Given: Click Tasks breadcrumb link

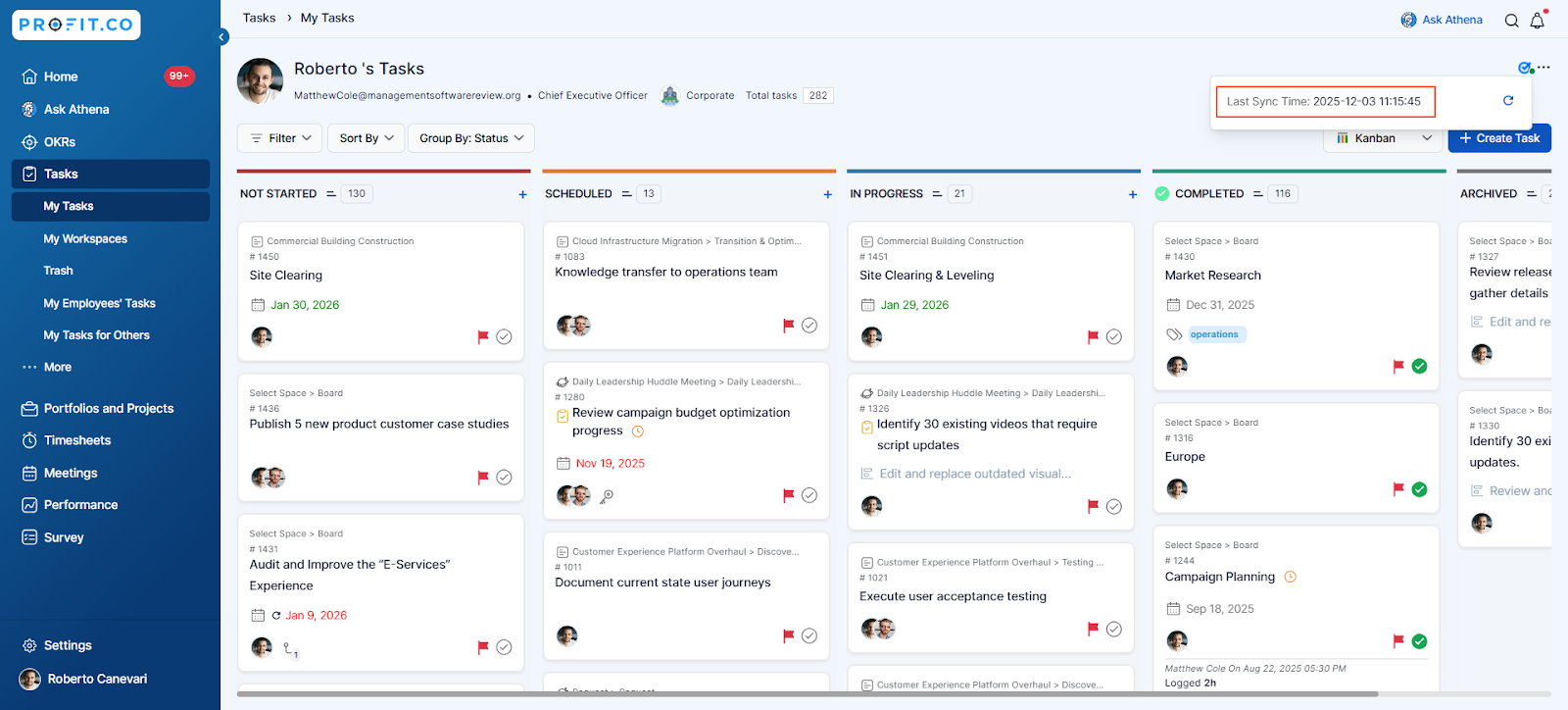Looking at the screenshot, I should (260, 18).
